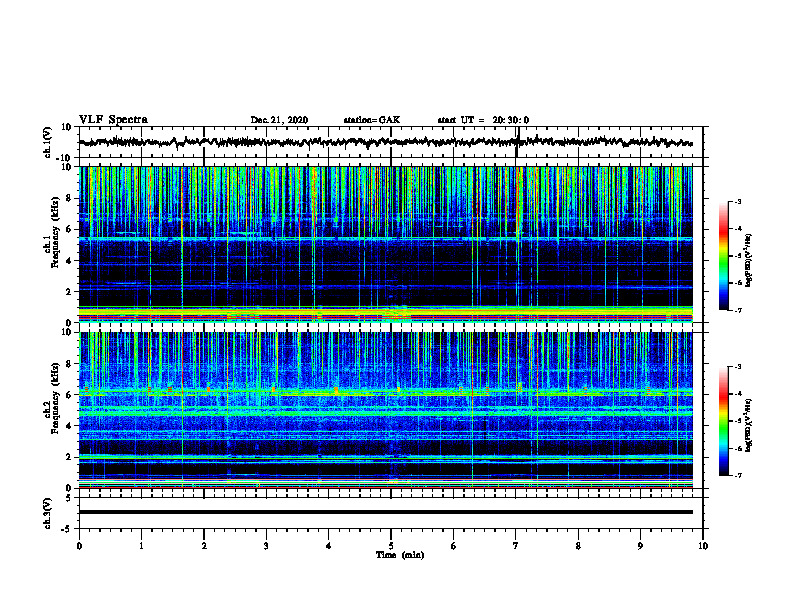Click the "VLF Spectra" title text
792x612 pixels.
click(x=113, y=120)
